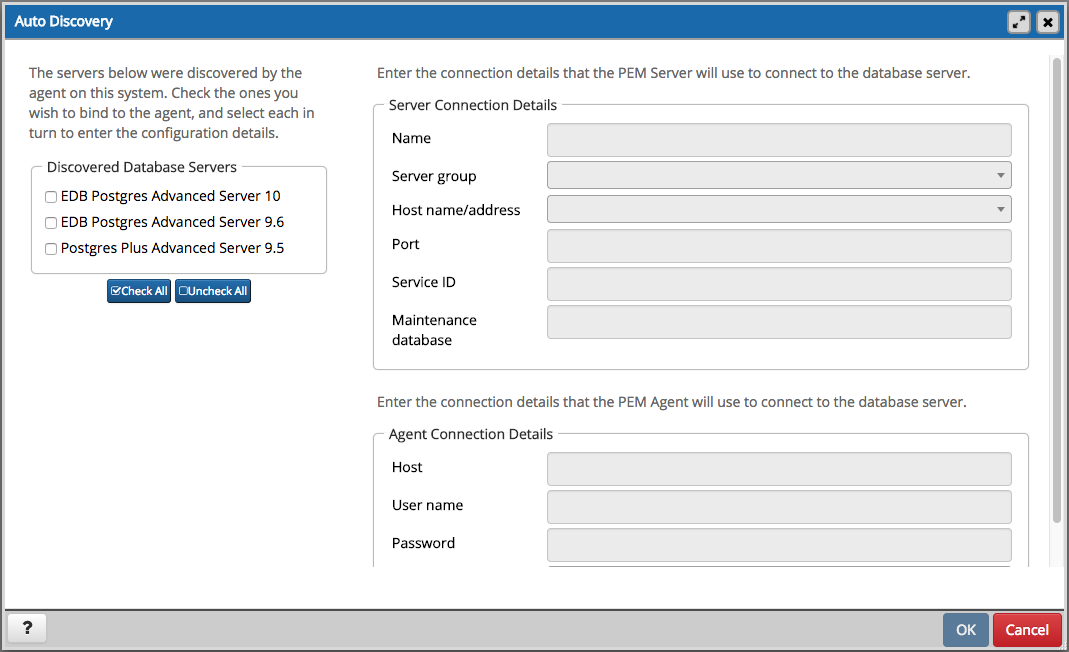1069x652 pixels.
Task: Click the Service ID field
Action: (779, 284)
